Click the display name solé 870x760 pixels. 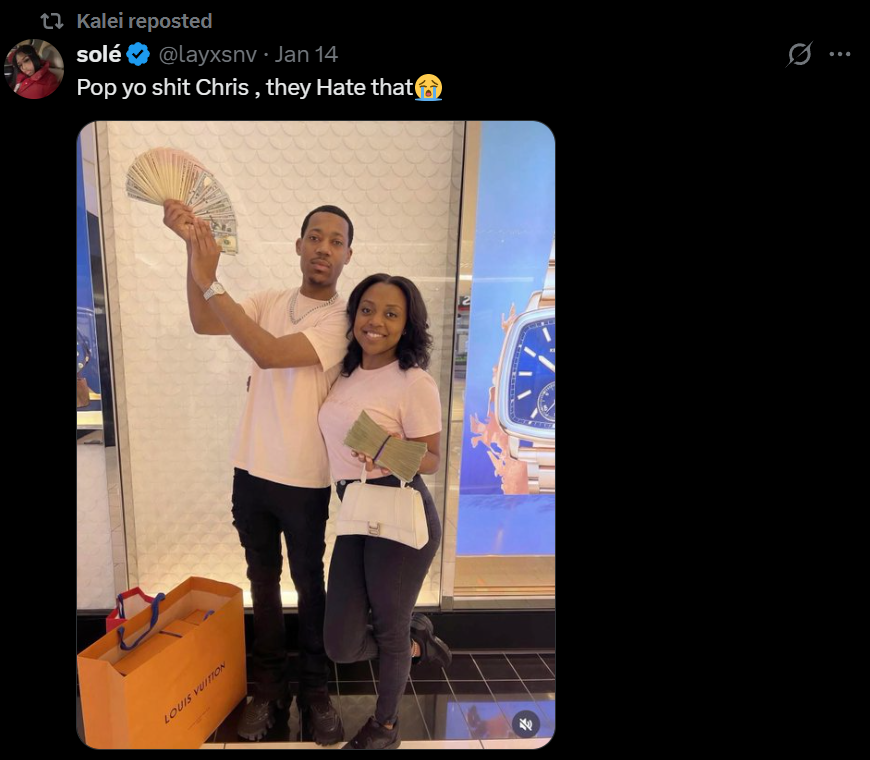click(99, 54)
